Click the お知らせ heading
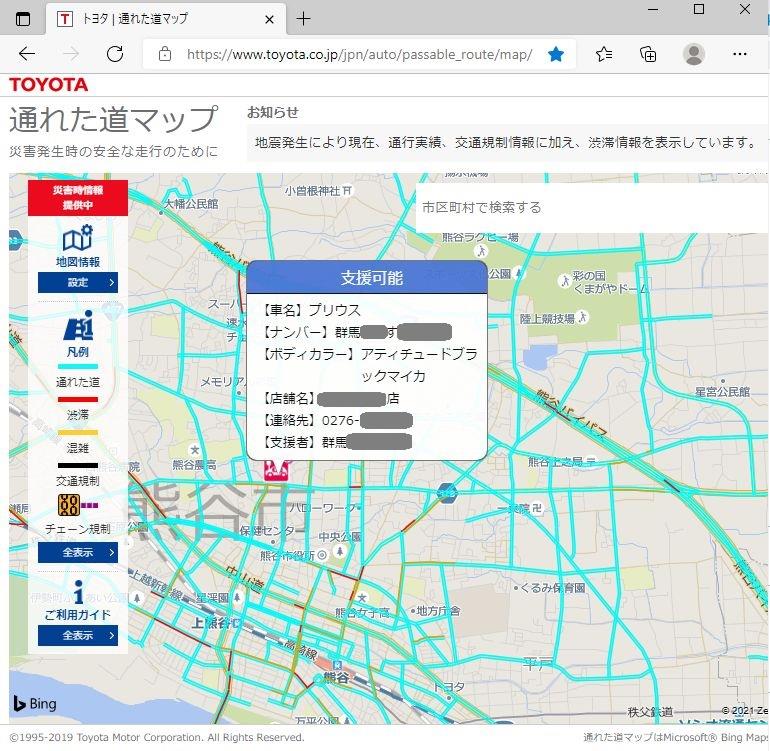The width and height of the screenshot is (770, 751). click(x=273, y=112)
